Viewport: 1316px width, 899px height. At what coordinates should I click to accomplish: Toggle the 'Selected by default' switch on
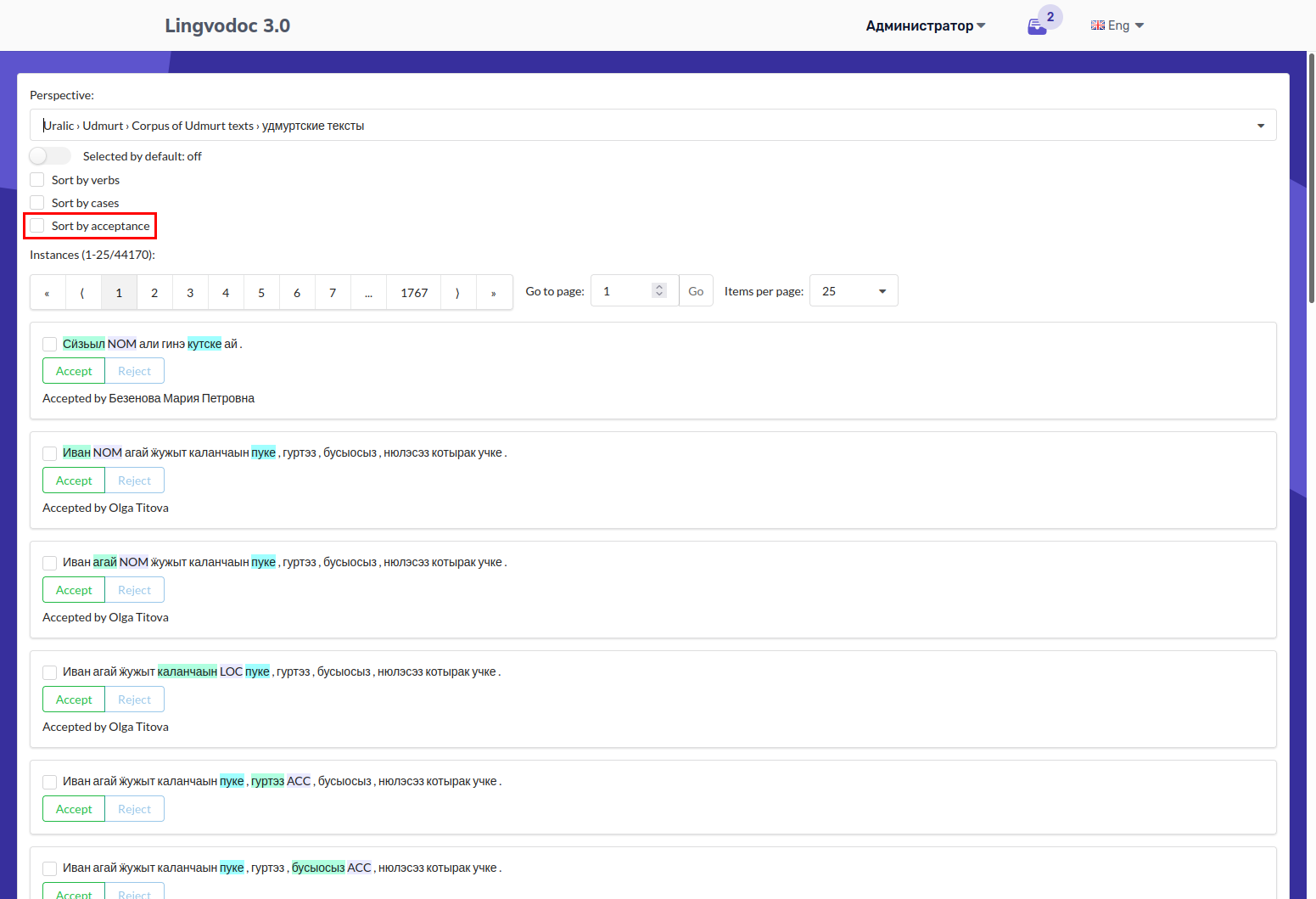tap(49, 155)
